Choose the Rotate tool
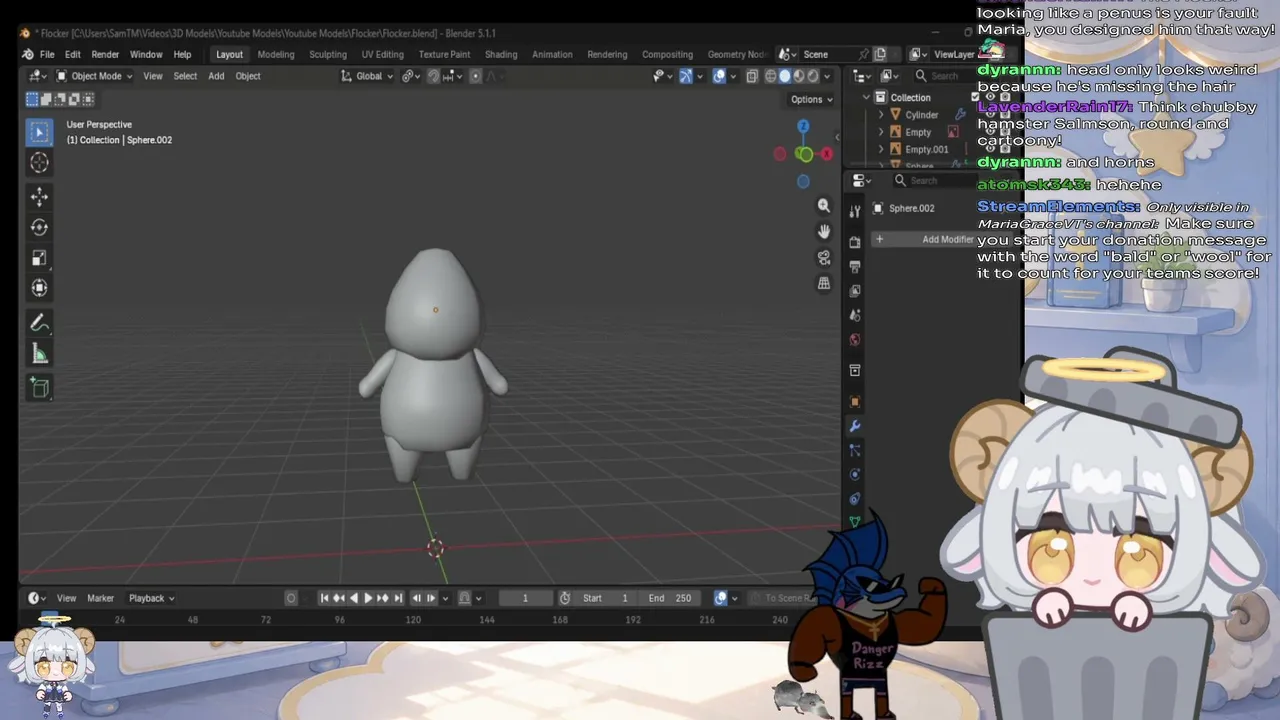1280x720 pixels. pos(39,227)
